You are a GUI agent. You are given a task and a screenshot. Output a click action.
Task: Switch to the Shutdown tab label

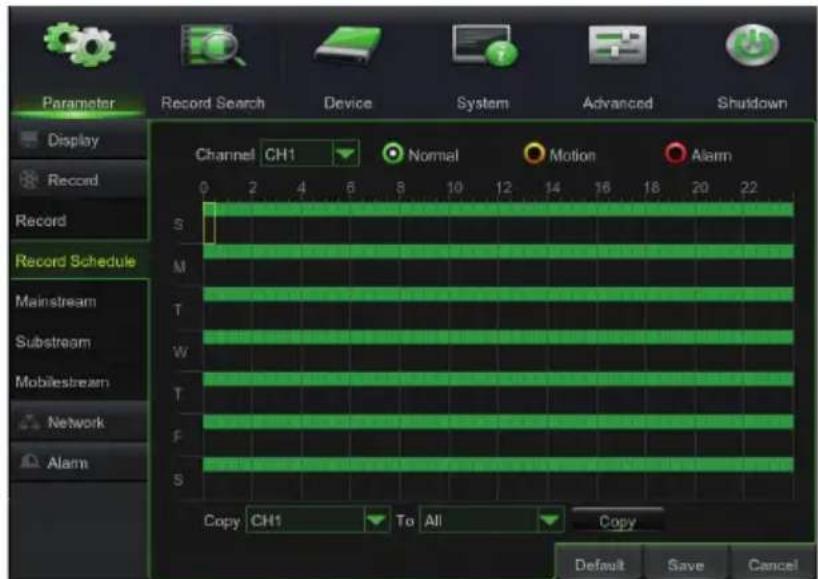752,103
